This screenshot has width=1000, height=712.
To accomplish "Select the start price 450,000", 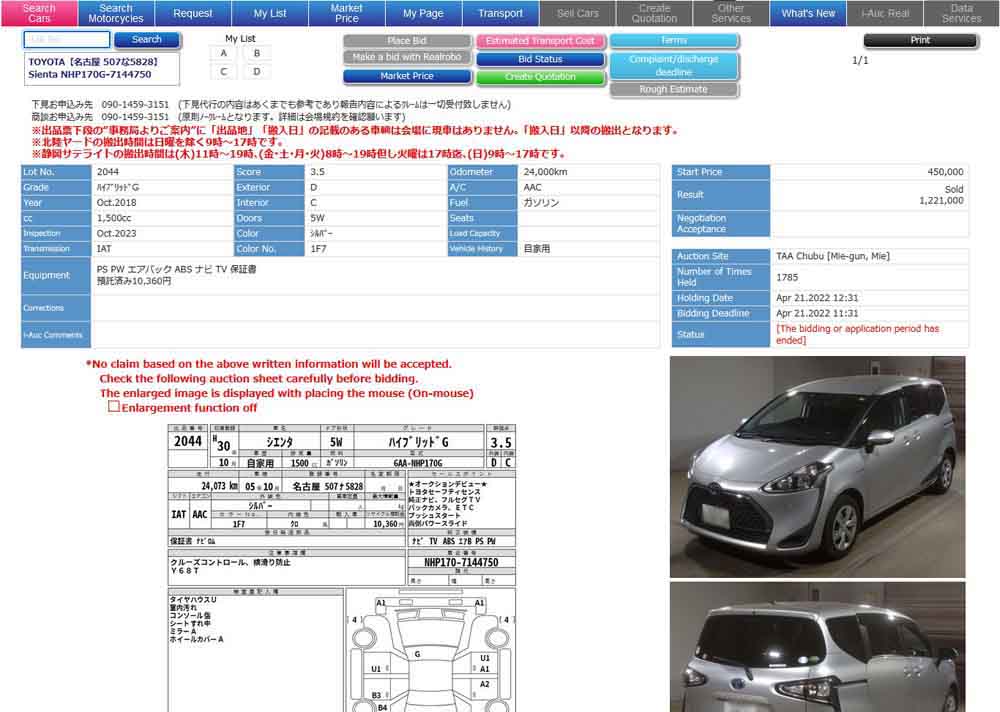I will [945, 172].
